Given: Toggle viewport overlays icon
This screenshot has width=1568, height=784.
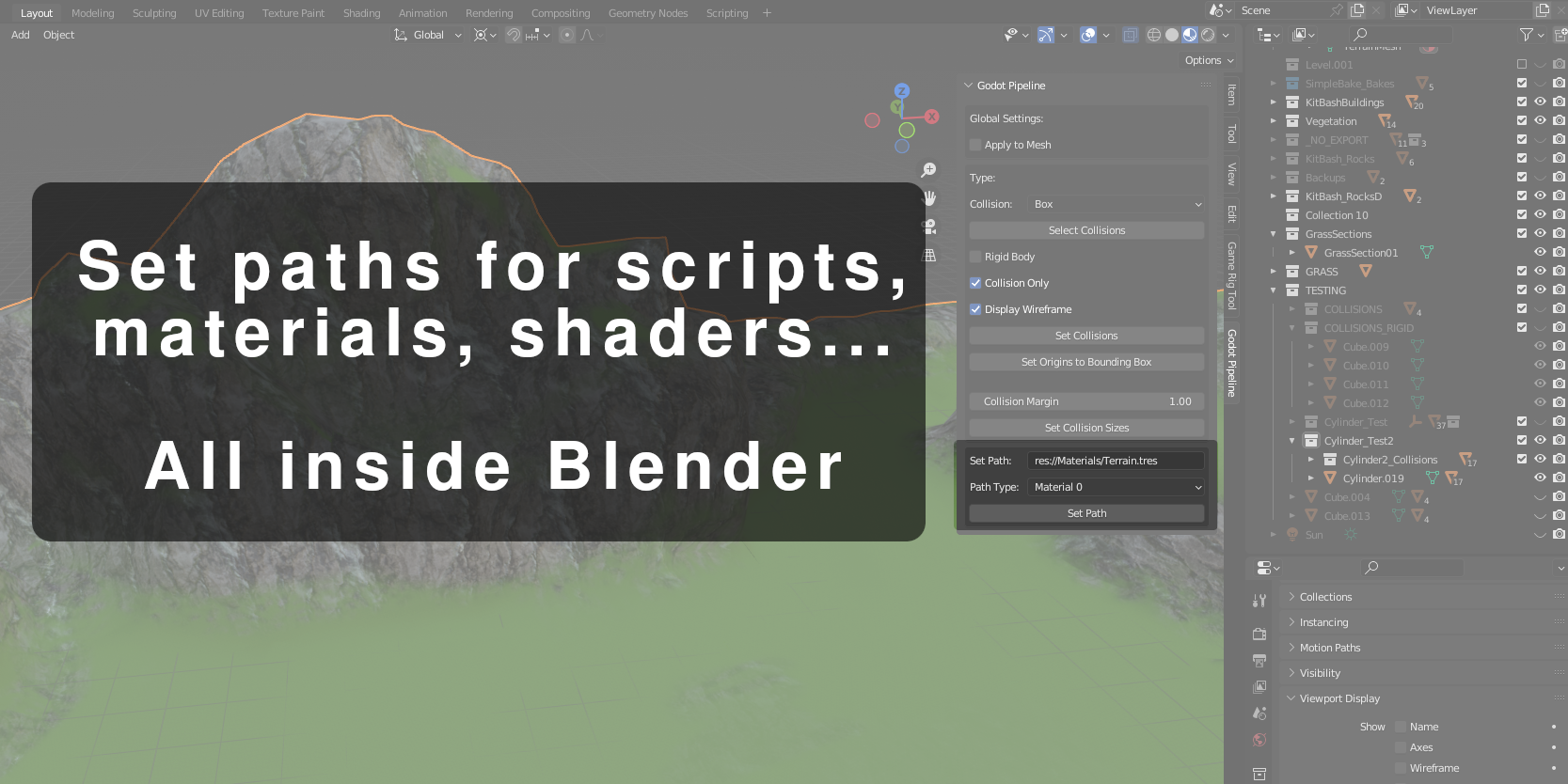Looking at the screenshot, I should [x=1088, y=35].
